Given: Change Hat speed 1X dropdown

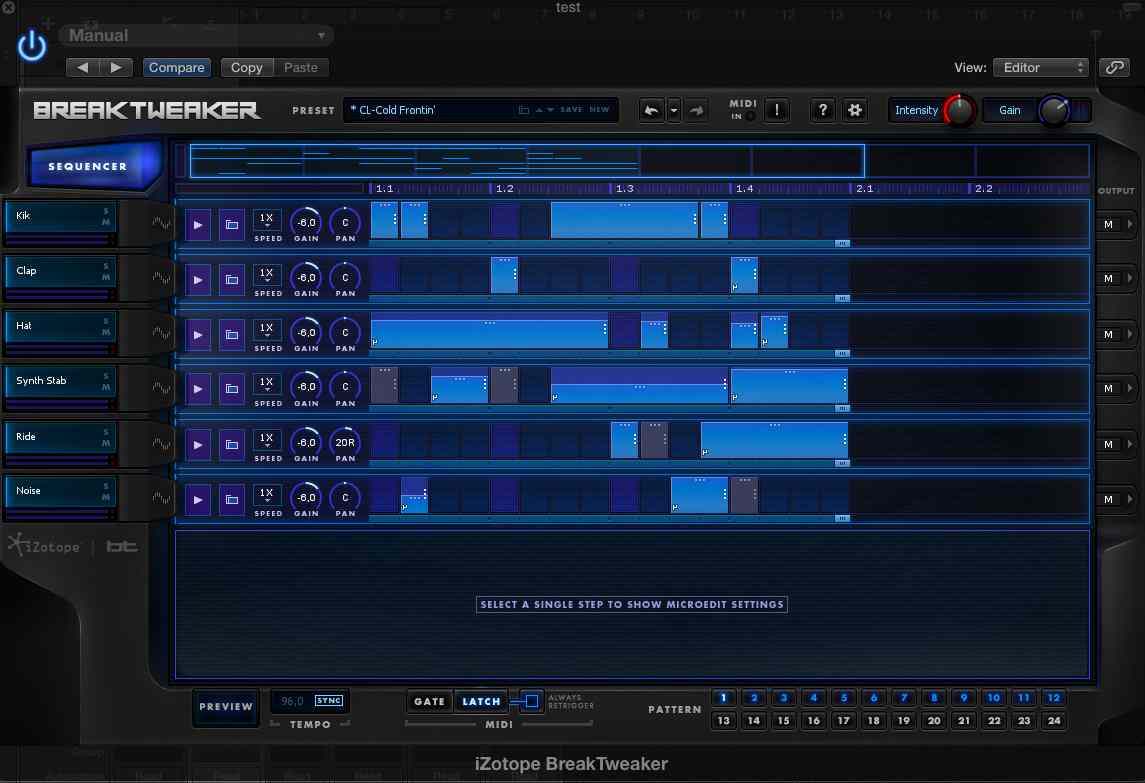Looking at the screenshot, I should tap(267, 329).
